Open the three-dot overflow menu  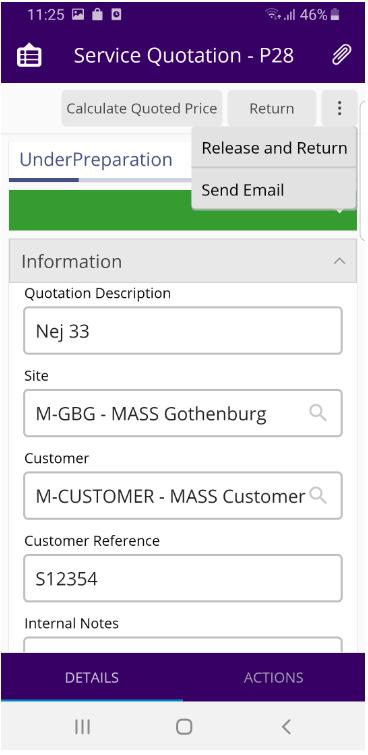point(340,108)
